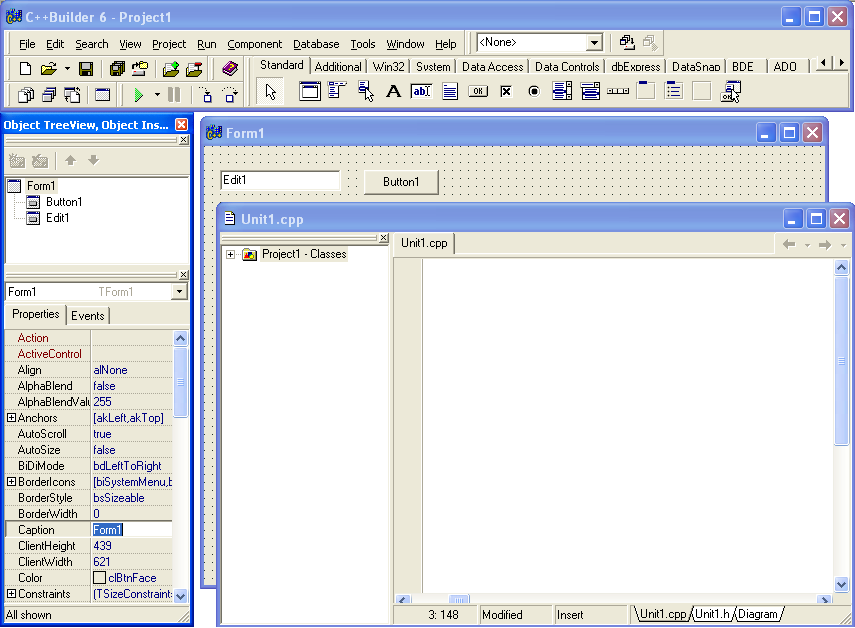Click the Trace Into debug icon
855x628 pixels.
[207, 95]
